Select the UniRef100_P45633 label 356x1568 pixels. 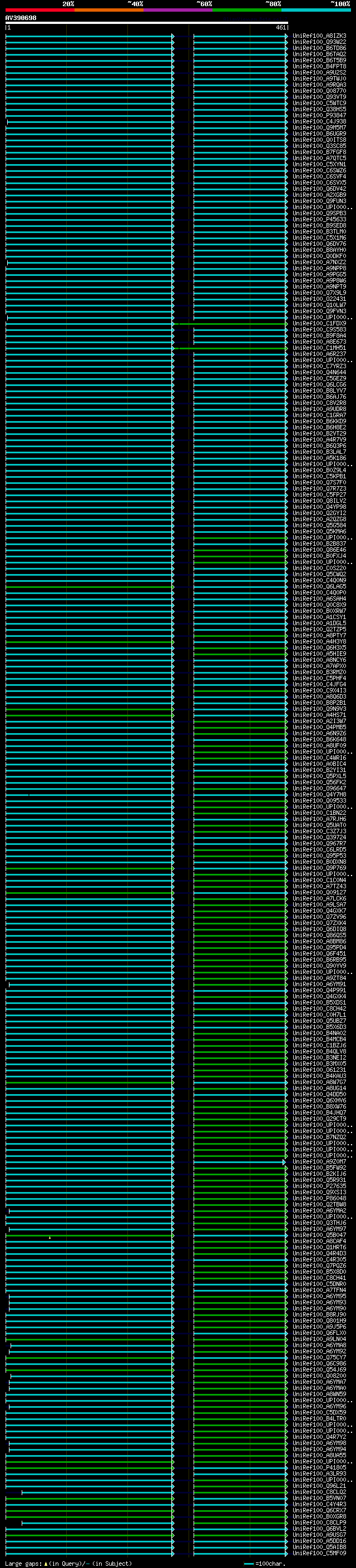tap(319, 219)
